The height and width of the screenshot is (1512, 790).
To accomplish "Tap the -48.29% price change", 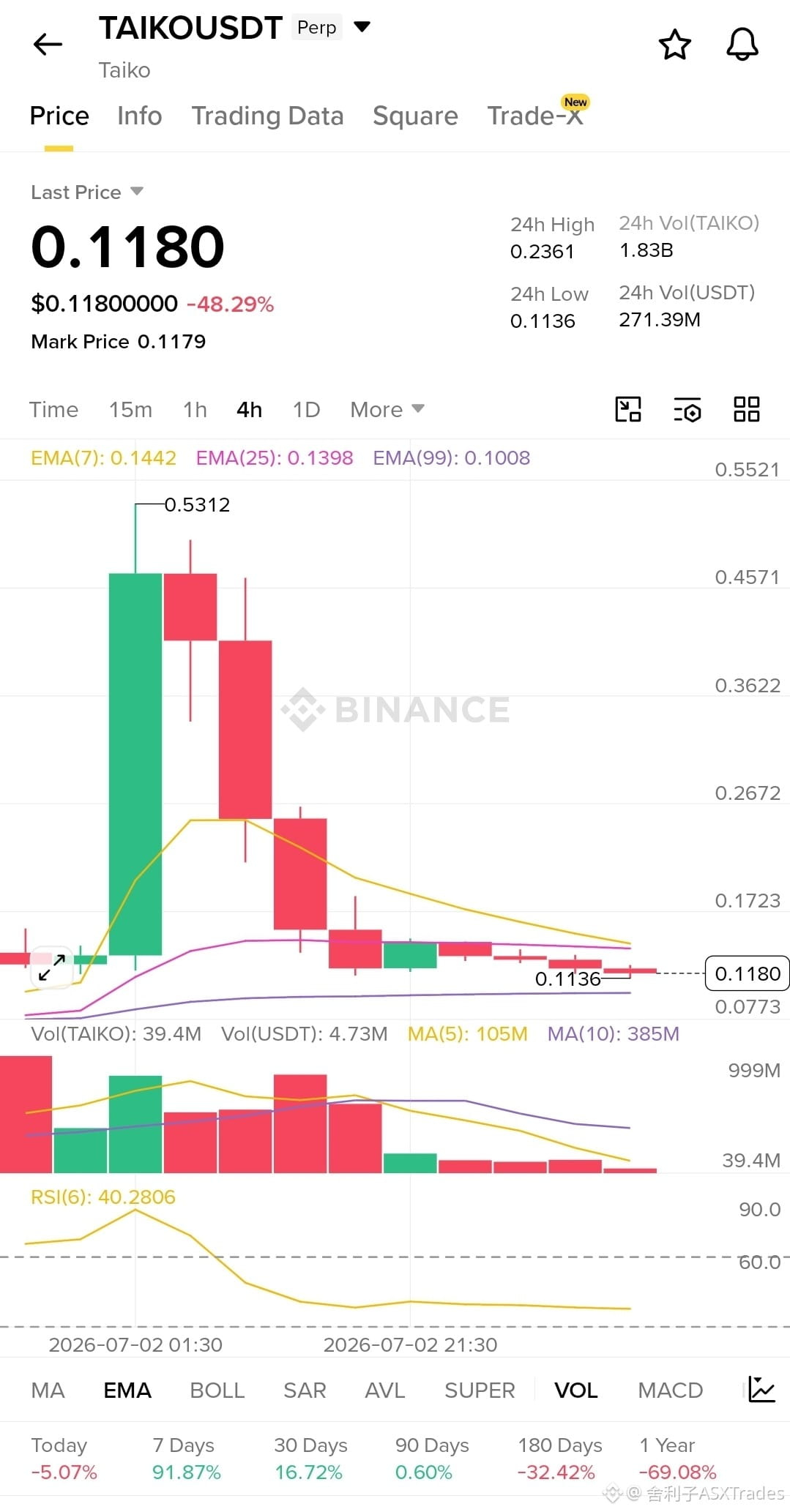I will pyautogui.click(x=230, y=304).
